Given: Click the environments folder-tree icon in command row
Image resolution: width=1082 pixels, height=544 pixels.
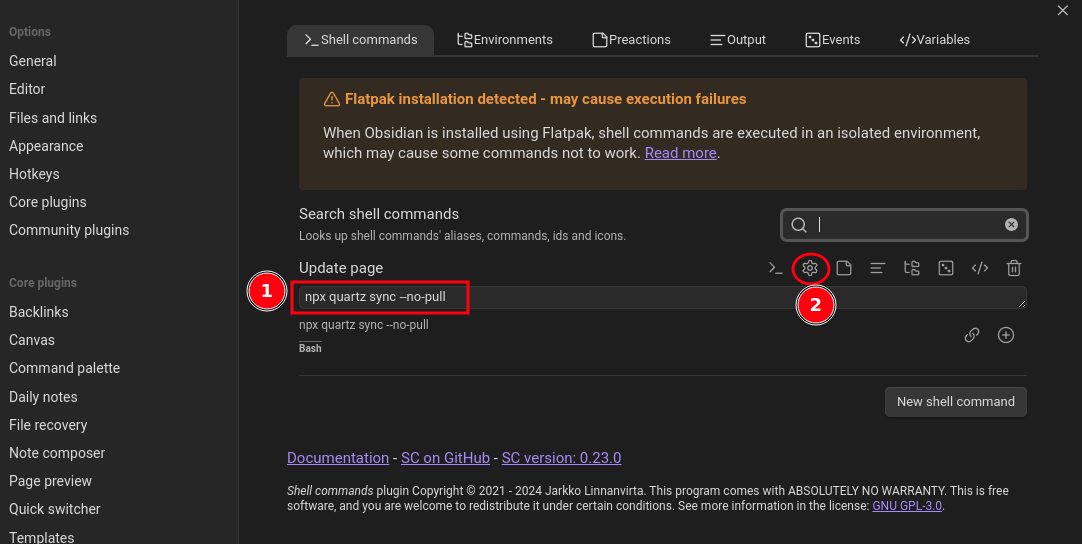Looking at the screenshot, I should point(911,268).
